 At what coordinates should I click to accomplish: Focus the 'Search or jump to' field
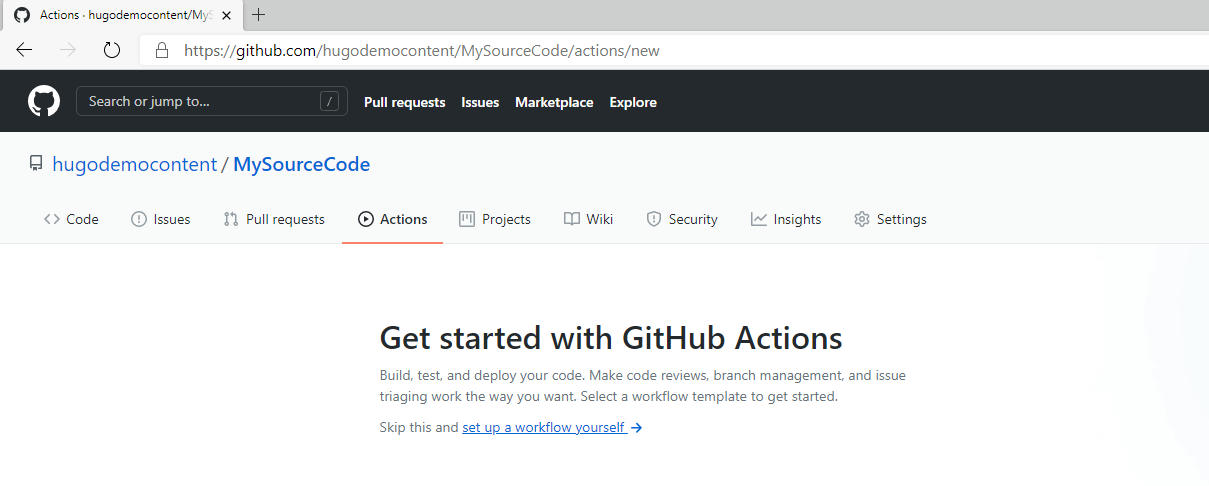[x=200, y=102]
